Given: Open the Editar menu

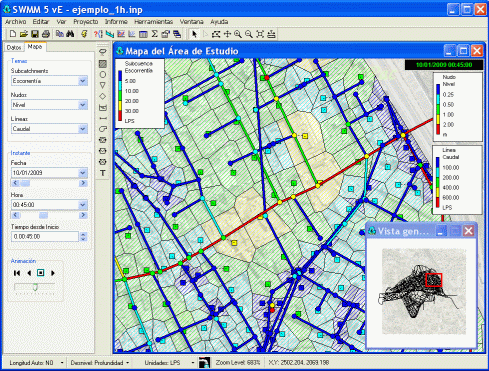Looking at the screenshot, I should click(41, 22).
